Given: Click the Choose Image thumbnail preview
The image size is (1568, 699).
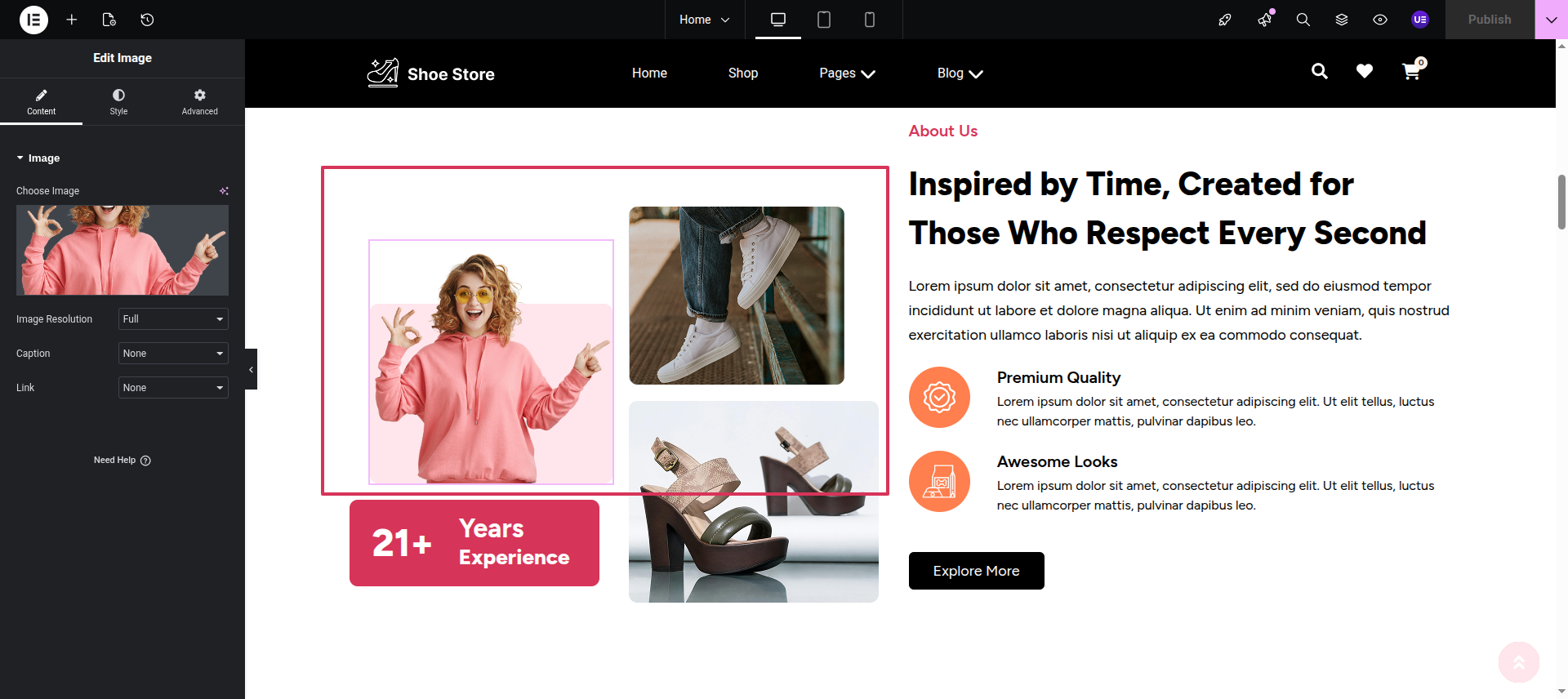Looking at the screenshot, I should 122,250.
